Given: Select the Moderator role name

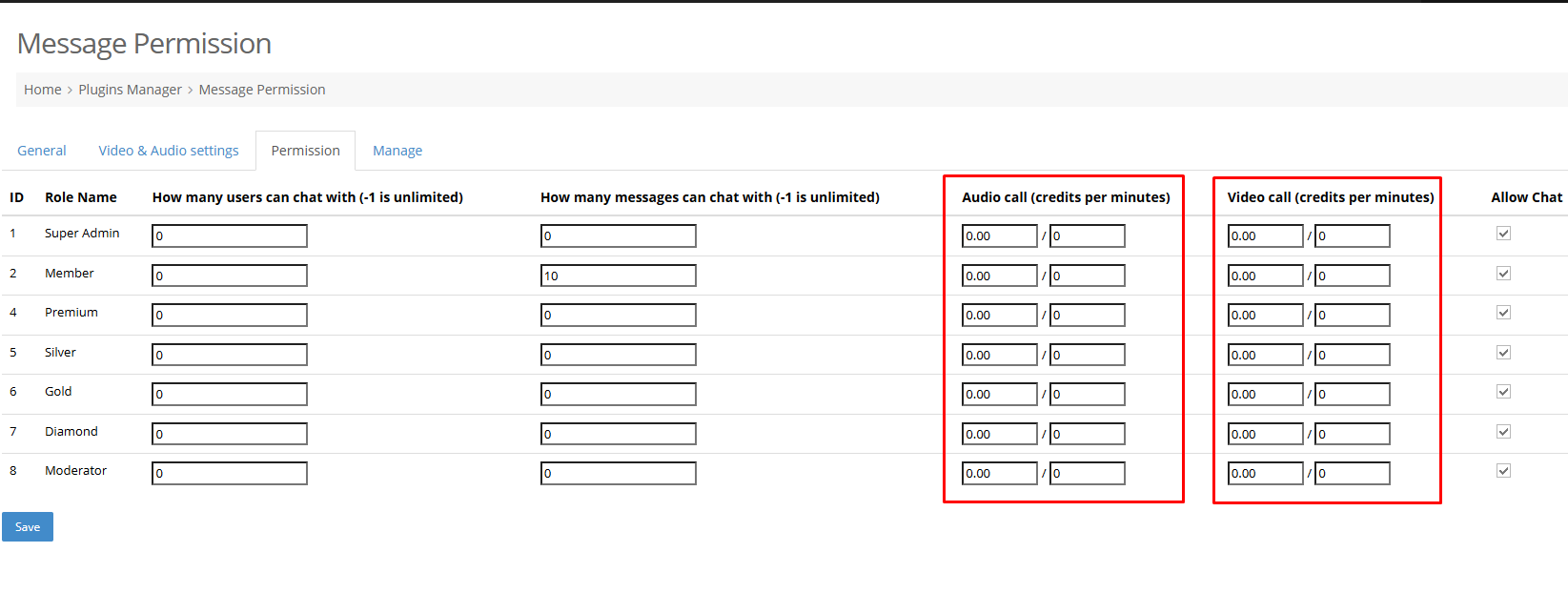Looking at the screenshot, I should (75, 470).
